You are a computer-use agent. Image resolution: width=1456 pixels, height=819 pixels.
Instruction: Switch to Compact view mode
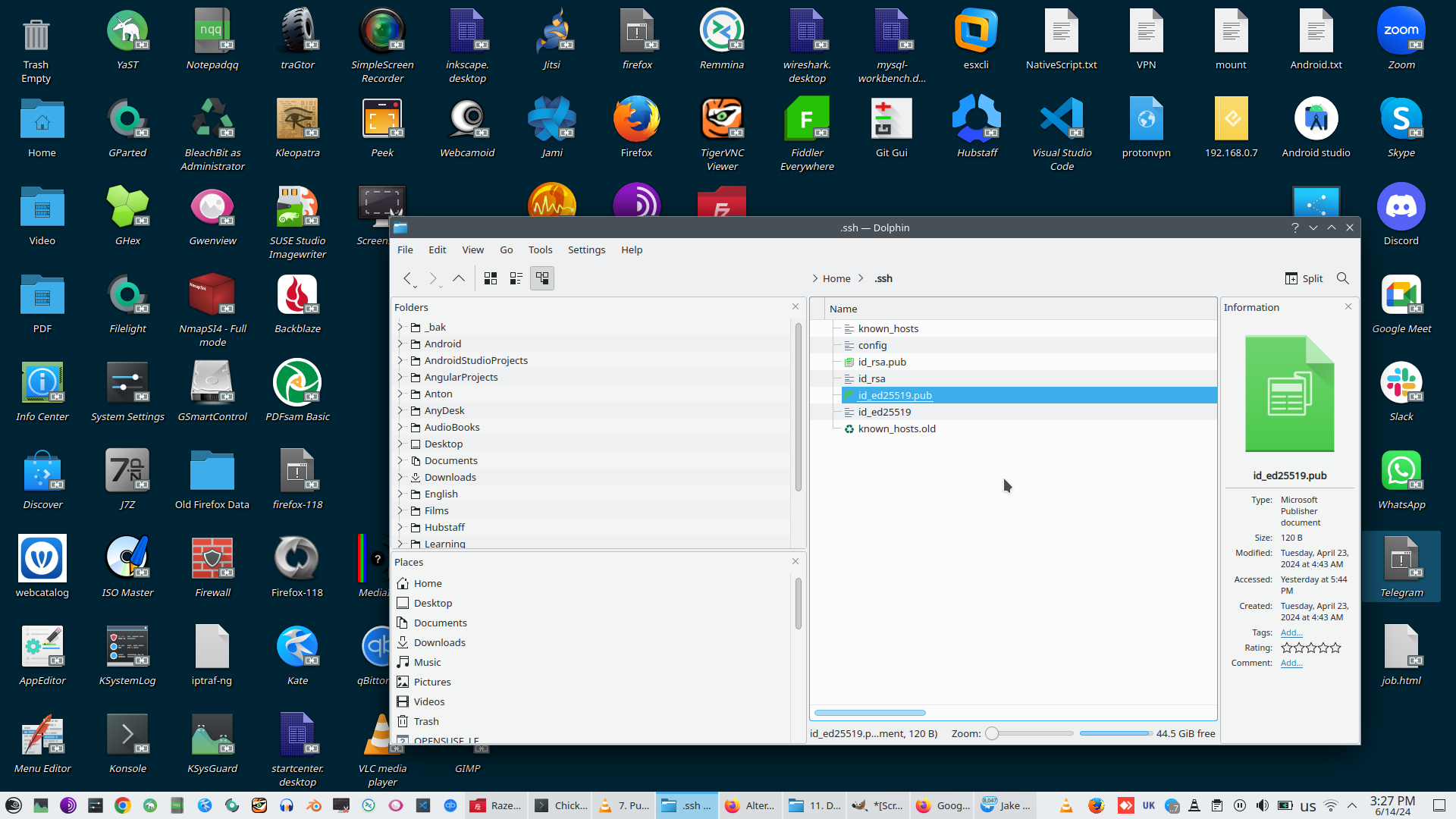[x=516, y=278]
